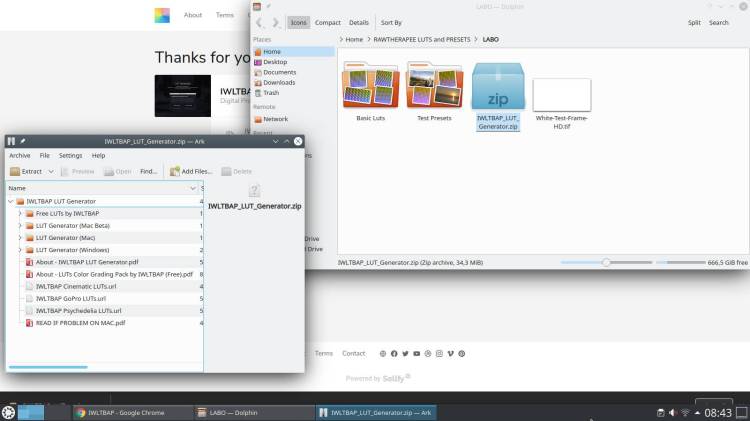The height and width of the screenshot is (421, 750).
Task: Select IWLTBAP_LUT_Generator.zip file icon
Action: pyautogui.click(x=498, y=86)
